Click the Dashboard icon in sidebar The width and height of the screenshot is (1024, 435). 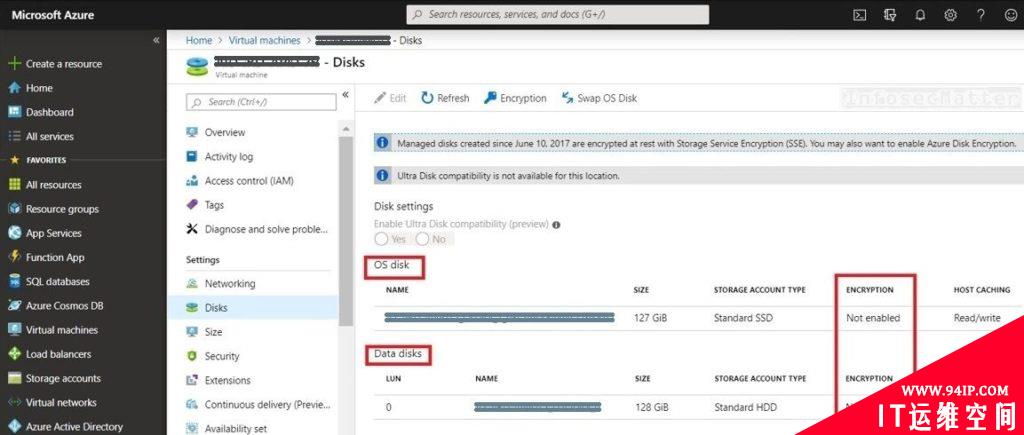click(14, 112)
